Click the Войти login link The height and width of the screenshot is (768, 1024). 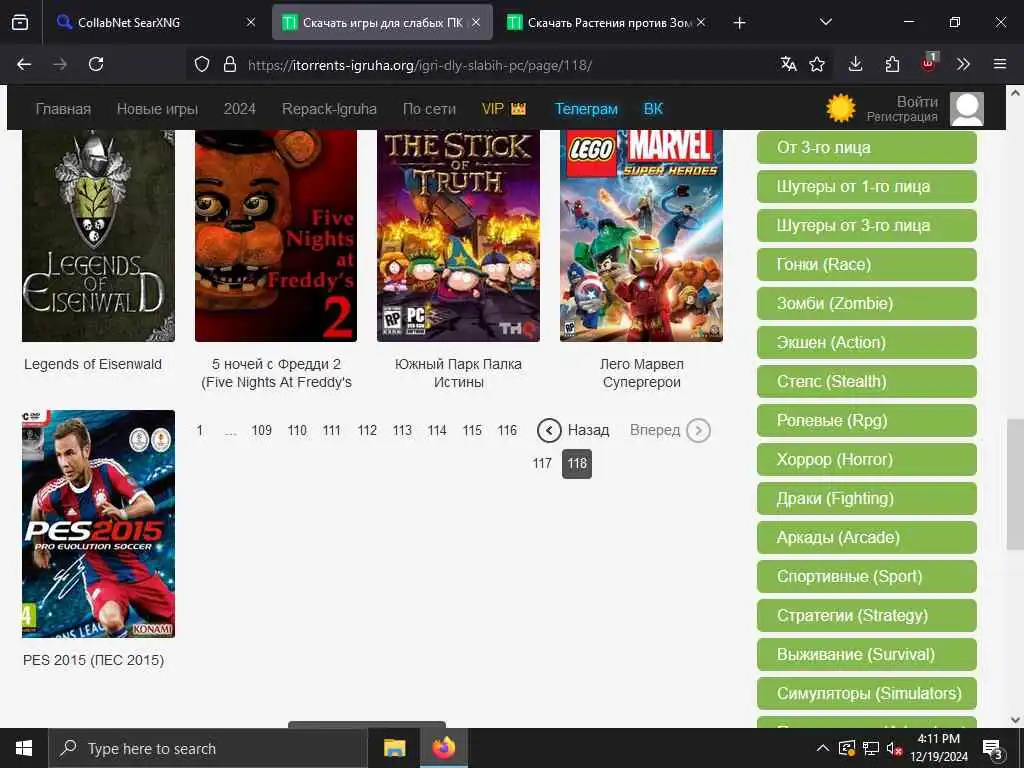coord(917,102)
